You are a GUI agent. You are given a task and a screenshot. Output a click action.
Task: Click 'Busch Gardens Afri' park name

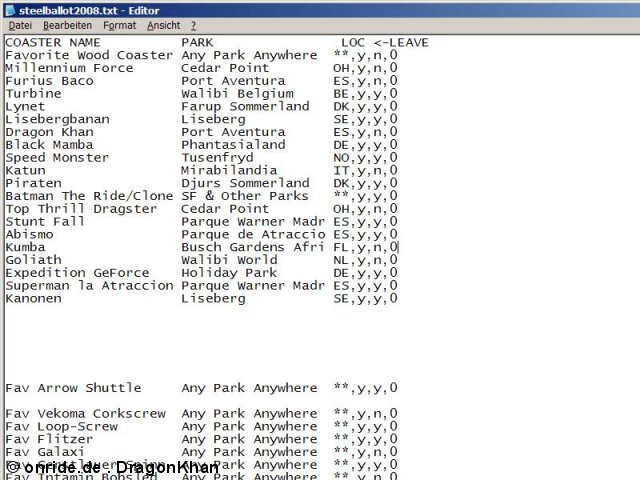point(253,247)
